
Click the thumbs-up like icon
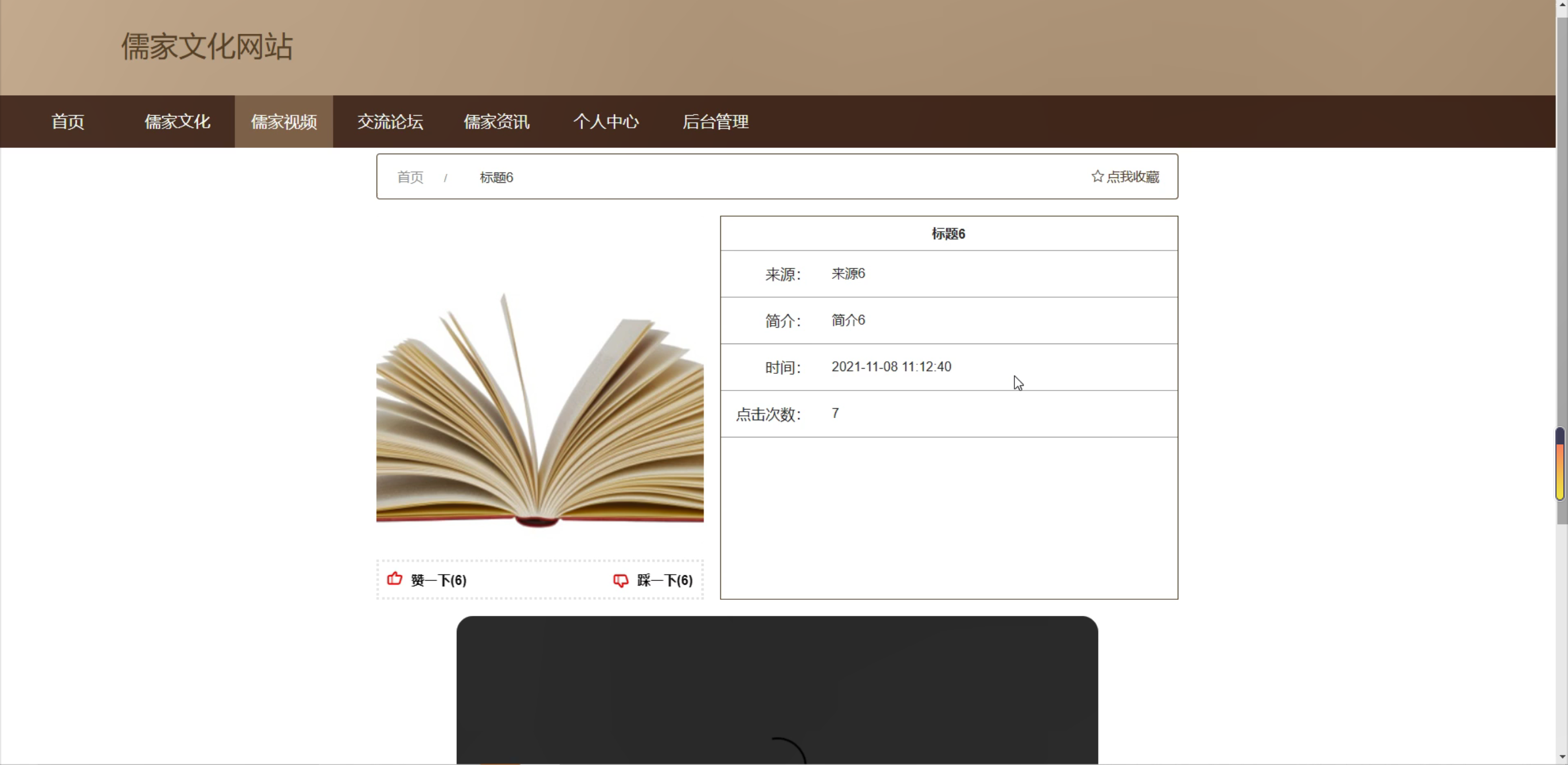(394, 579)
